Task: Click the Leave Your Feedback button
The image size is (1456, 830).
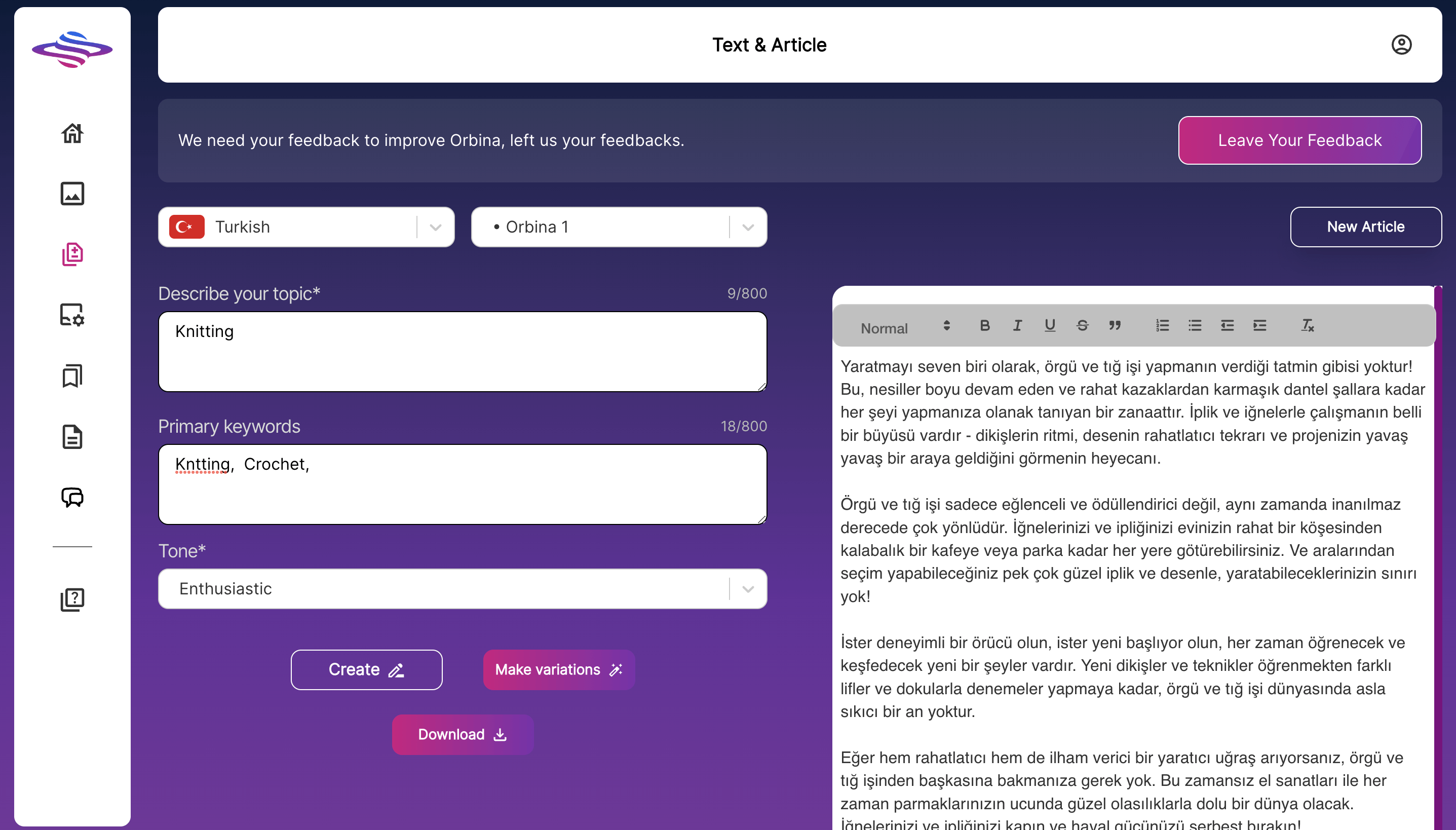Action: coord(1299,140)
